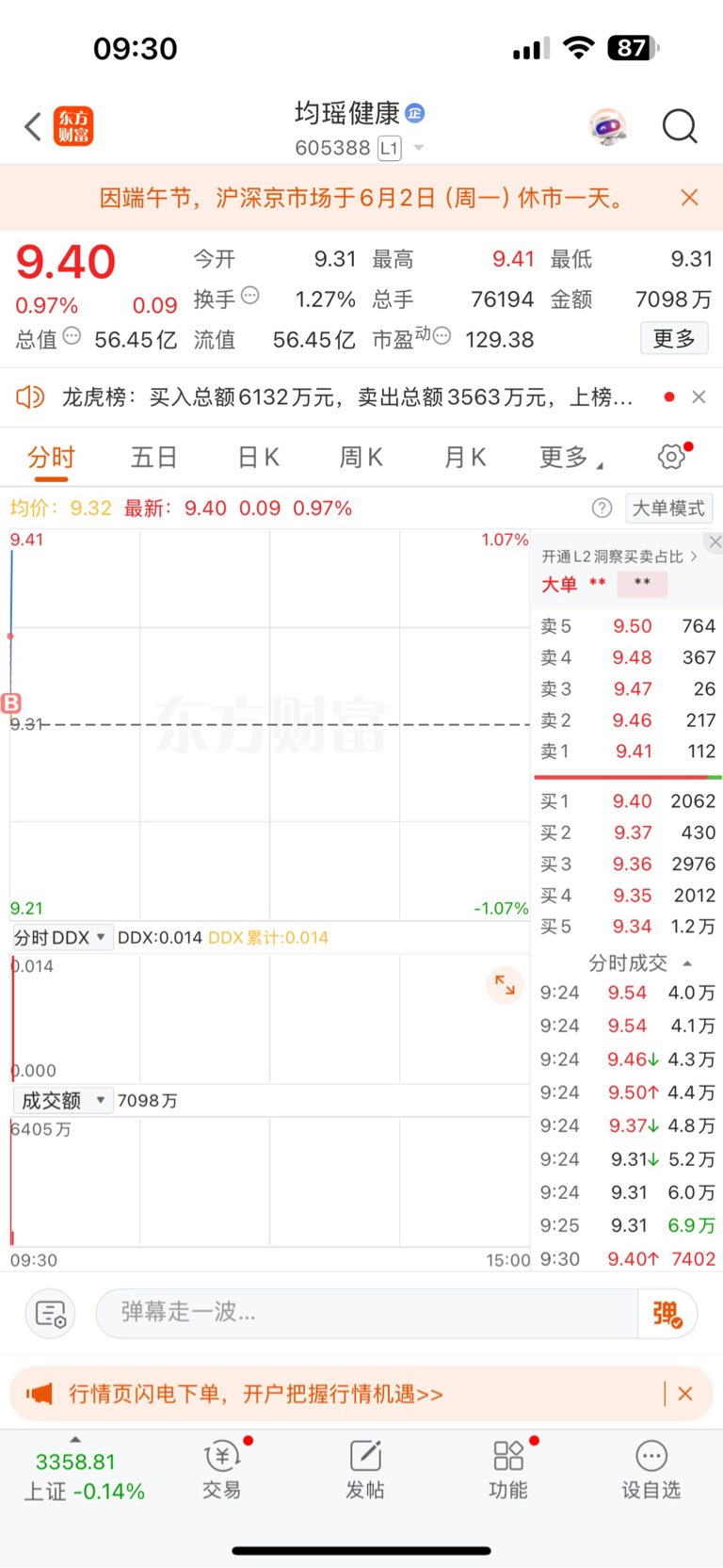This screenshot has width=723, height=1568.
Task: Select the 买2 9.37 order row
Action: point(628,832)
